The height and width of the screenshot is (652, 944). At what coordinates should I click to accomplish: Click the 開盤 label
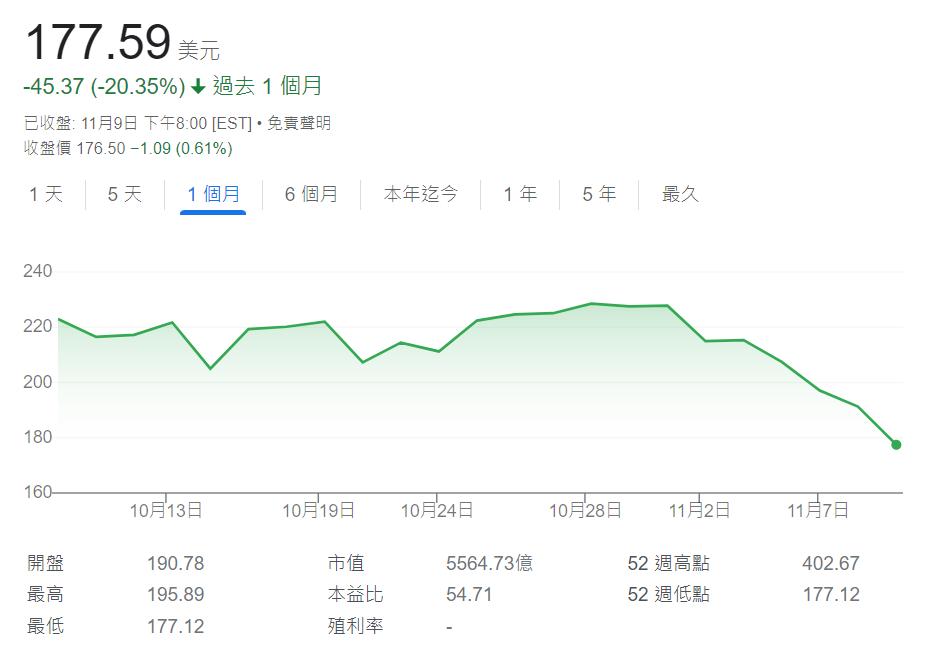click(46, 564)
